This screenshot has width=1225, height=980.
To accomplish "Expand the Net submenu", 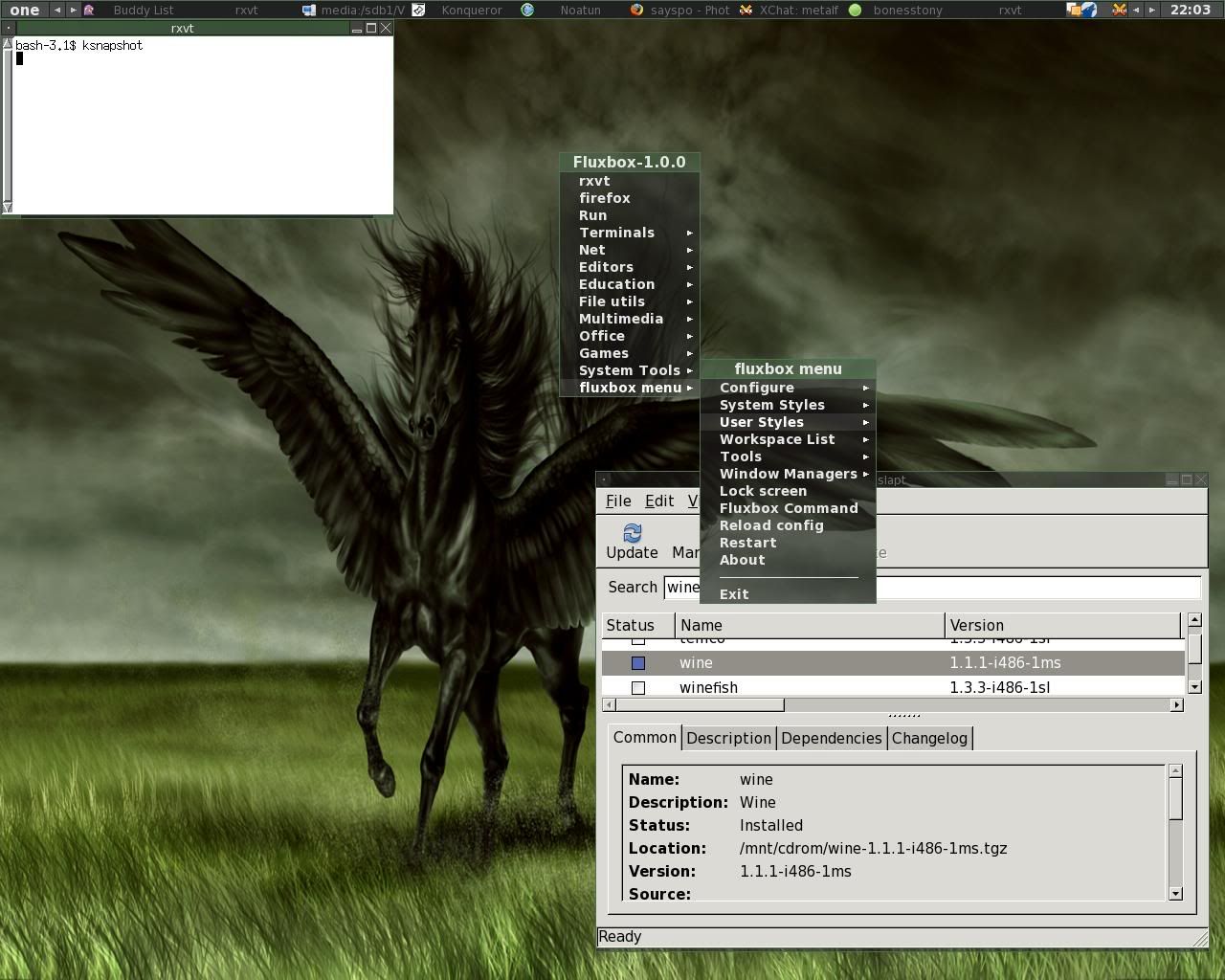I will pyautogui.click(x=630, y=250).
